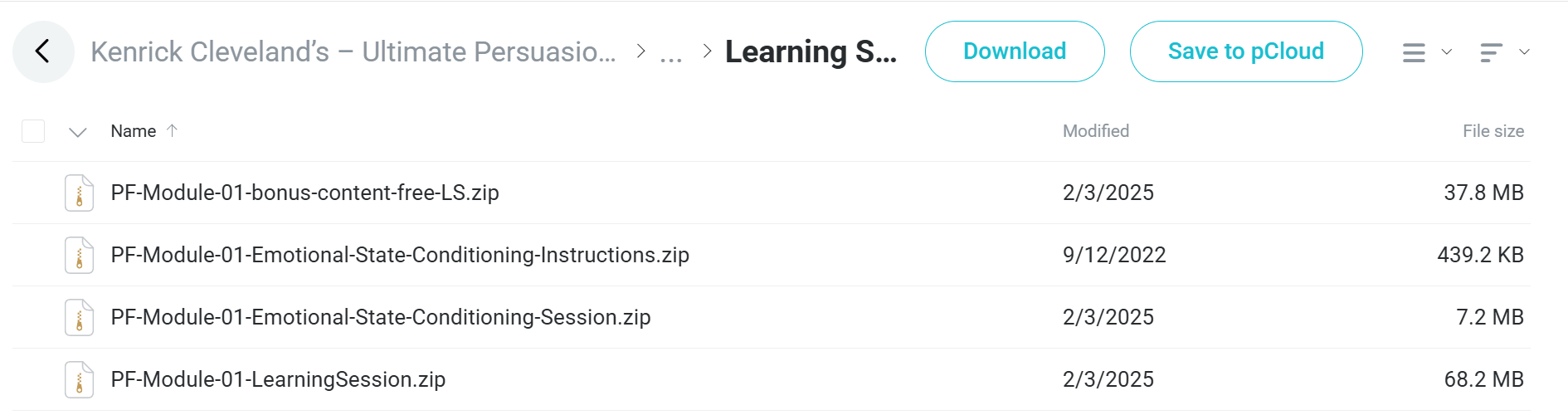Navigate to Kenrick Cleveland's Ultimate Persuasion breadcrumb
This screenshot has width=1568, height=415.
353,51
